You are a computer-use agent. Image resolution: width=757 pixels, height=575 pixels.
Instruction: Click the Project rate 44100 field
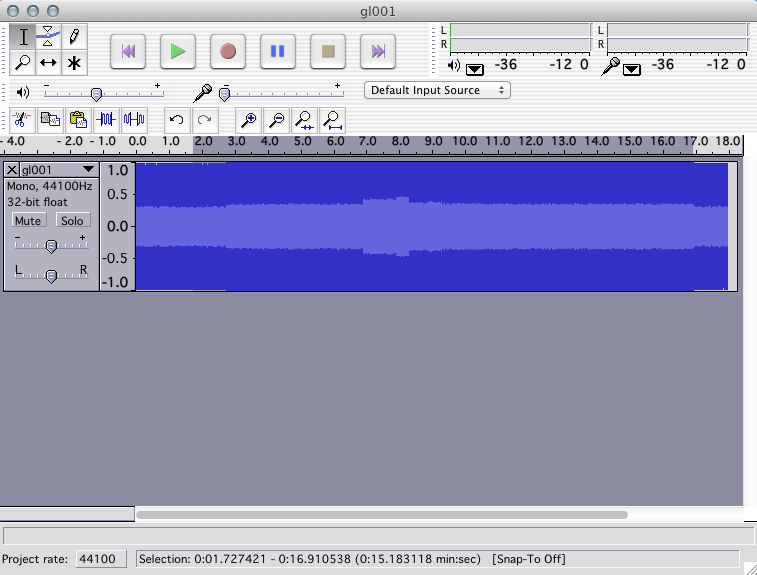(x=101, y=559)
